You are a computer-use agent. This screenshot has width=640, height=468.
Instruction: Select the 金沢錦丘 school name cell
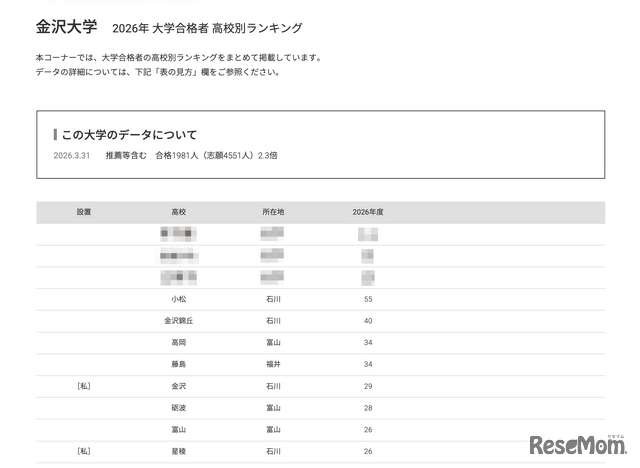tap(179, 321)
